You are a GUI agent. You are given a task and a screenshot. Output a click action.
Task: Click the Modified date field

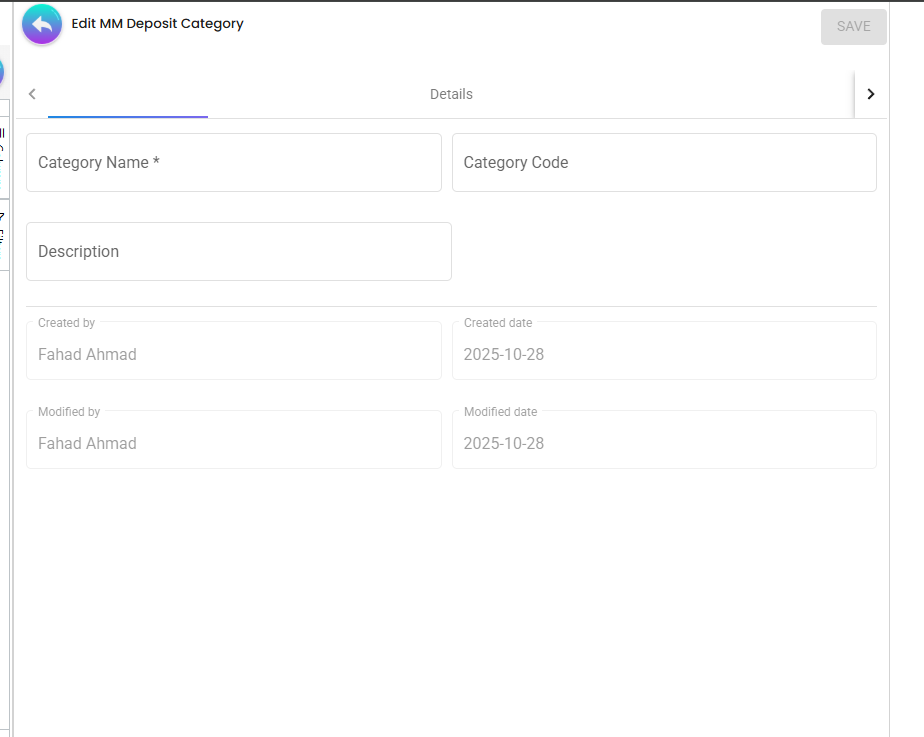pyautogui.click(x=664, y=439)
